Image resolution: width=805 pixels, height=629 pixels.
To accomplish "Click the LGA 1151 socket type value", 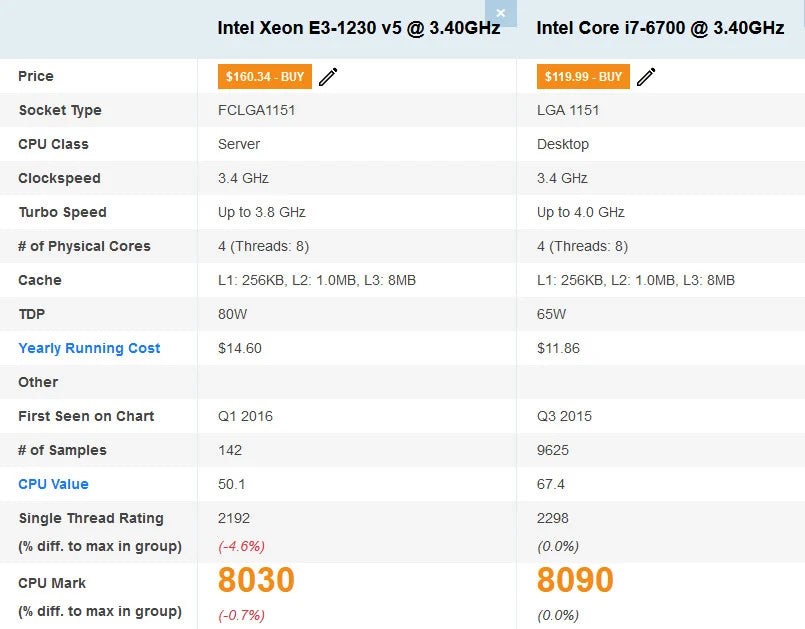I will point(568,110).
